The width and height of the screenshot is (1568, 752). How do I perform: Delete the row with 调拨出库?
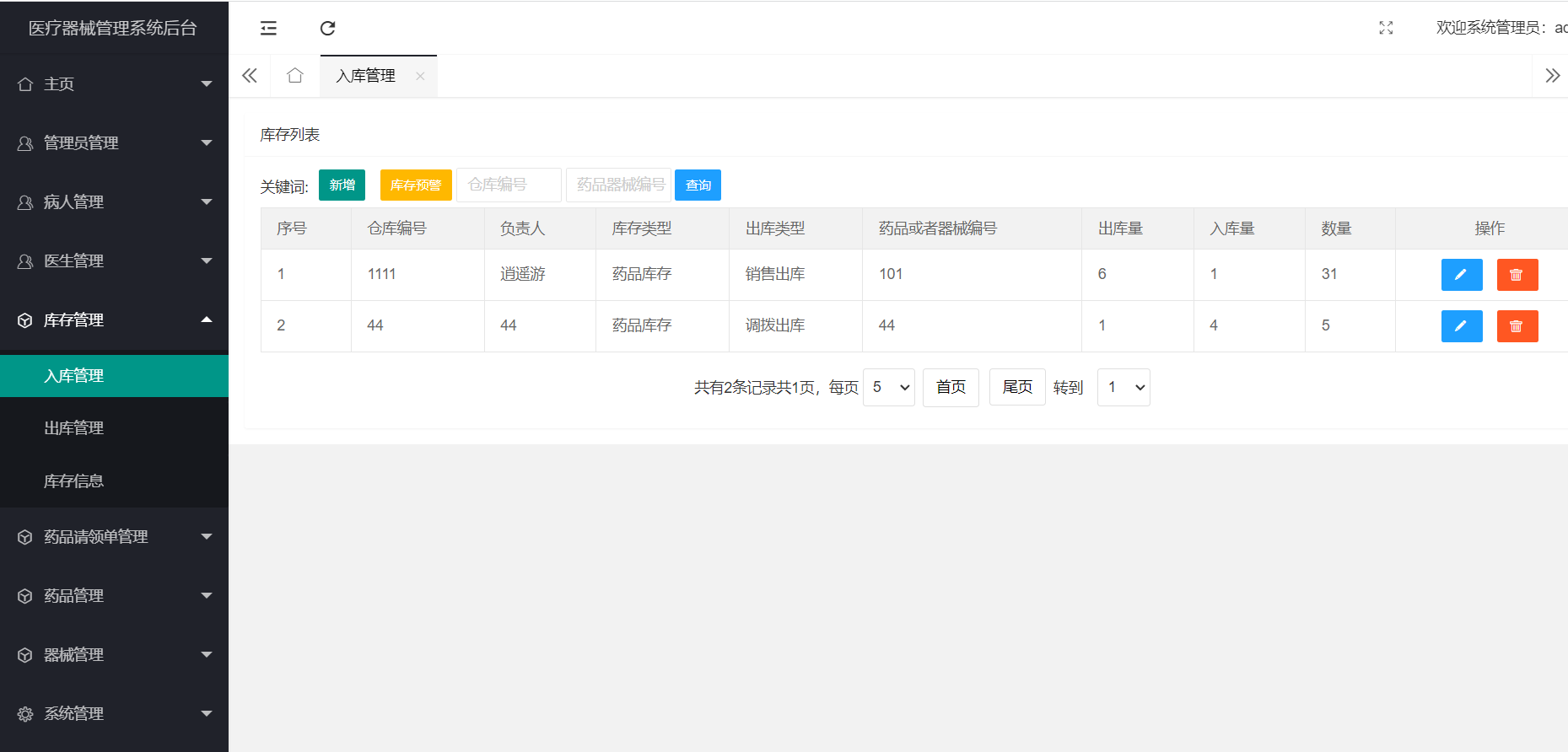[1517, 326]
